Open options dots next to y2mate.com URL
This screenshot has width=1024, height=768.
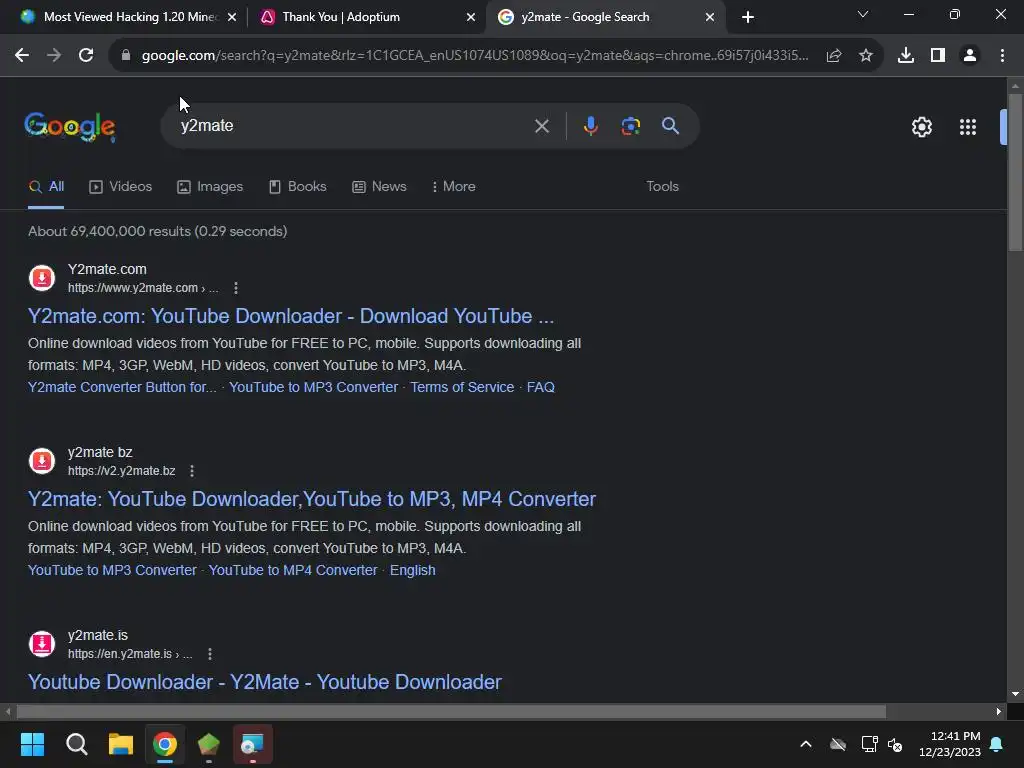click(236, 288)
